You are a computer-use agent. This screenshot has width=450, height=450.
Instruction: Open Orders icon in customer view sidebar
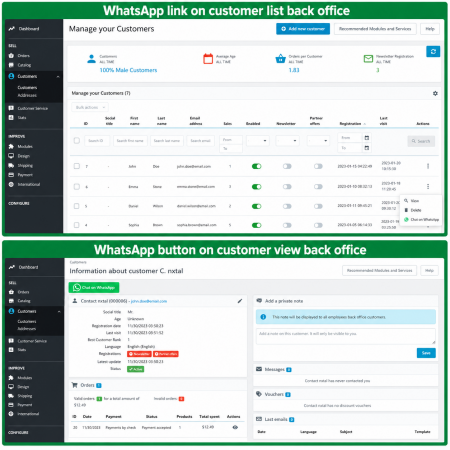(11, 292)
